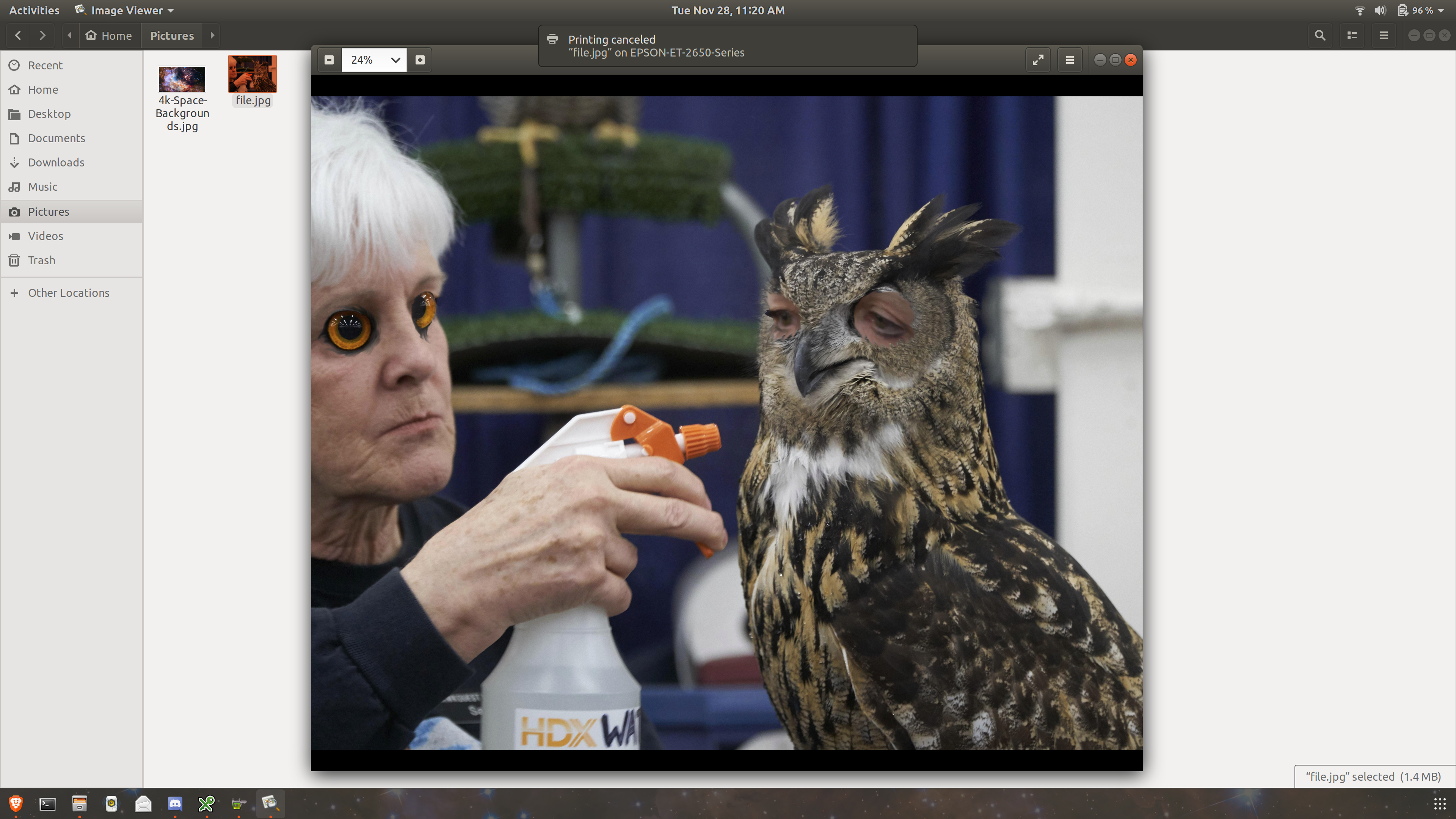Select Pictures in the path bar

172,36
